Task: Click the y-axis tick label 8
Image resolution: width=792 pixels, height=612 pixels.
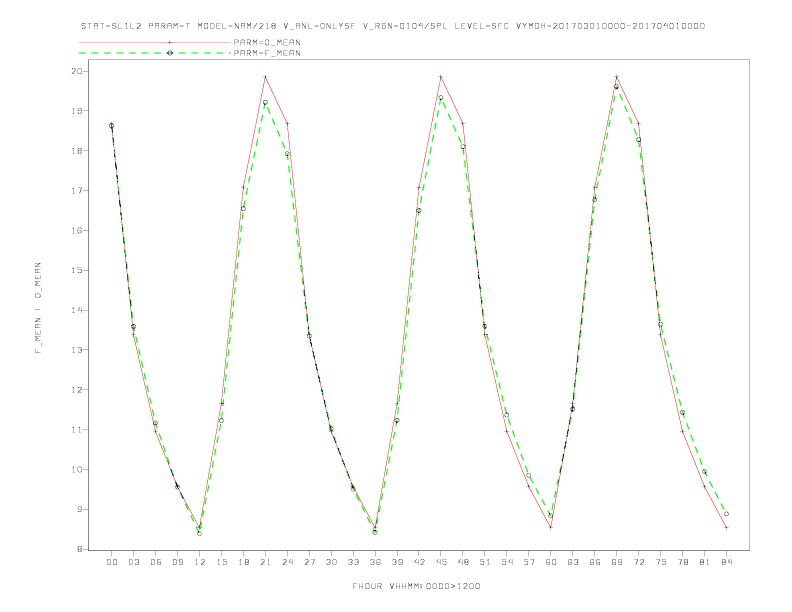Action: 79,549
